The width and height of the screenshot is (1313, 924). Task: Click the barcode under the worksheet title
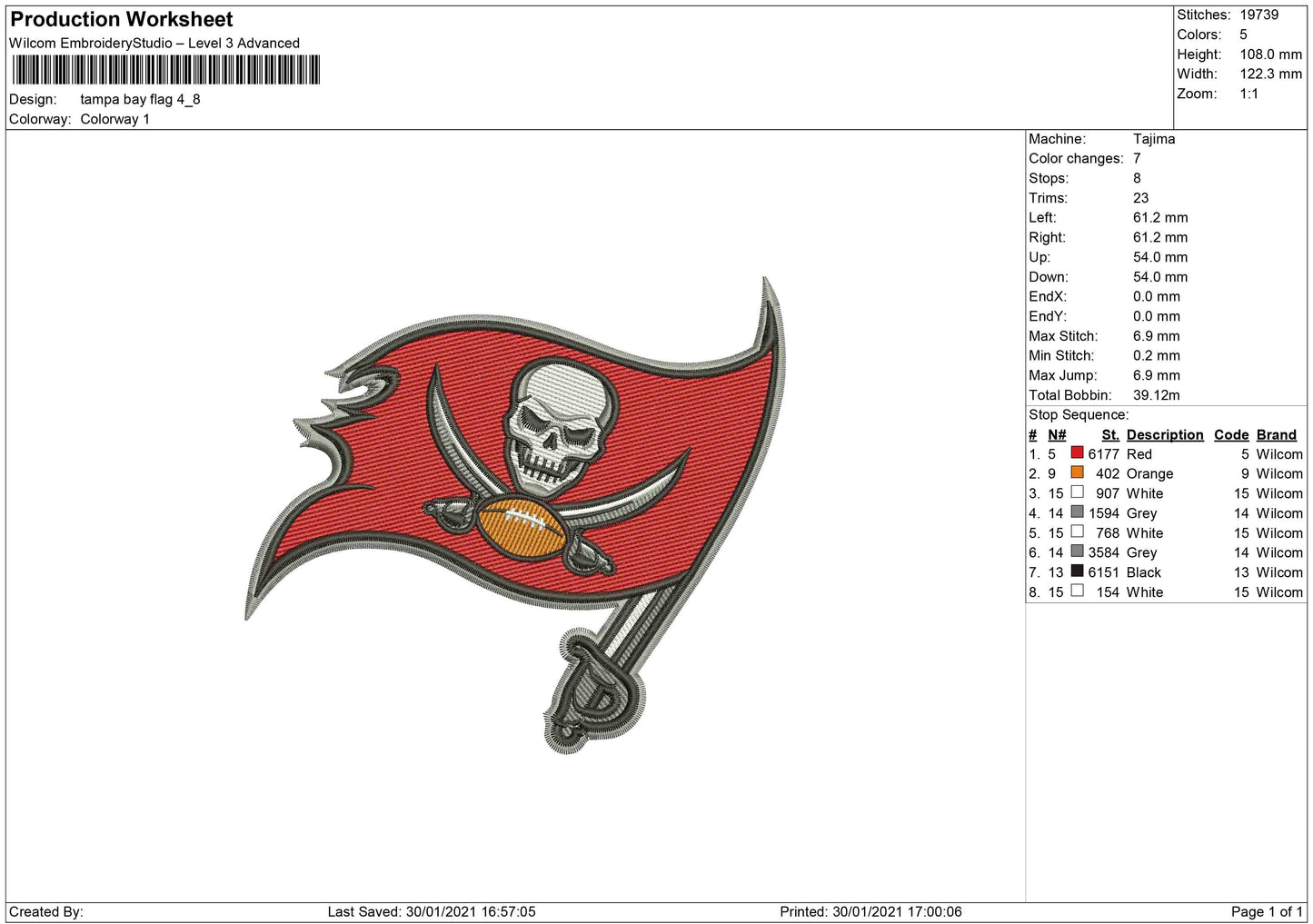(x=166, y=70)
